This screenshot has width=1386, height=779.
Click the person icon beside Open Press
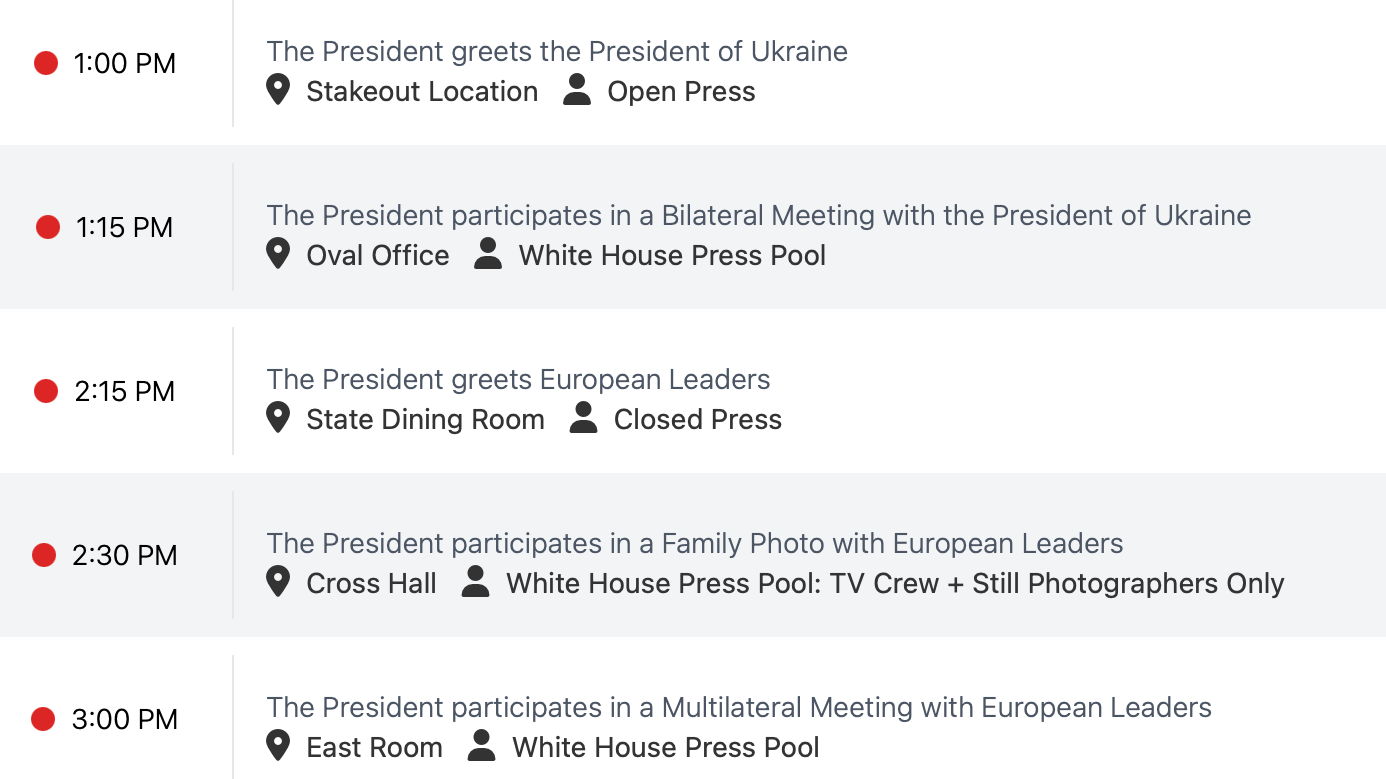tap(577, 90)
